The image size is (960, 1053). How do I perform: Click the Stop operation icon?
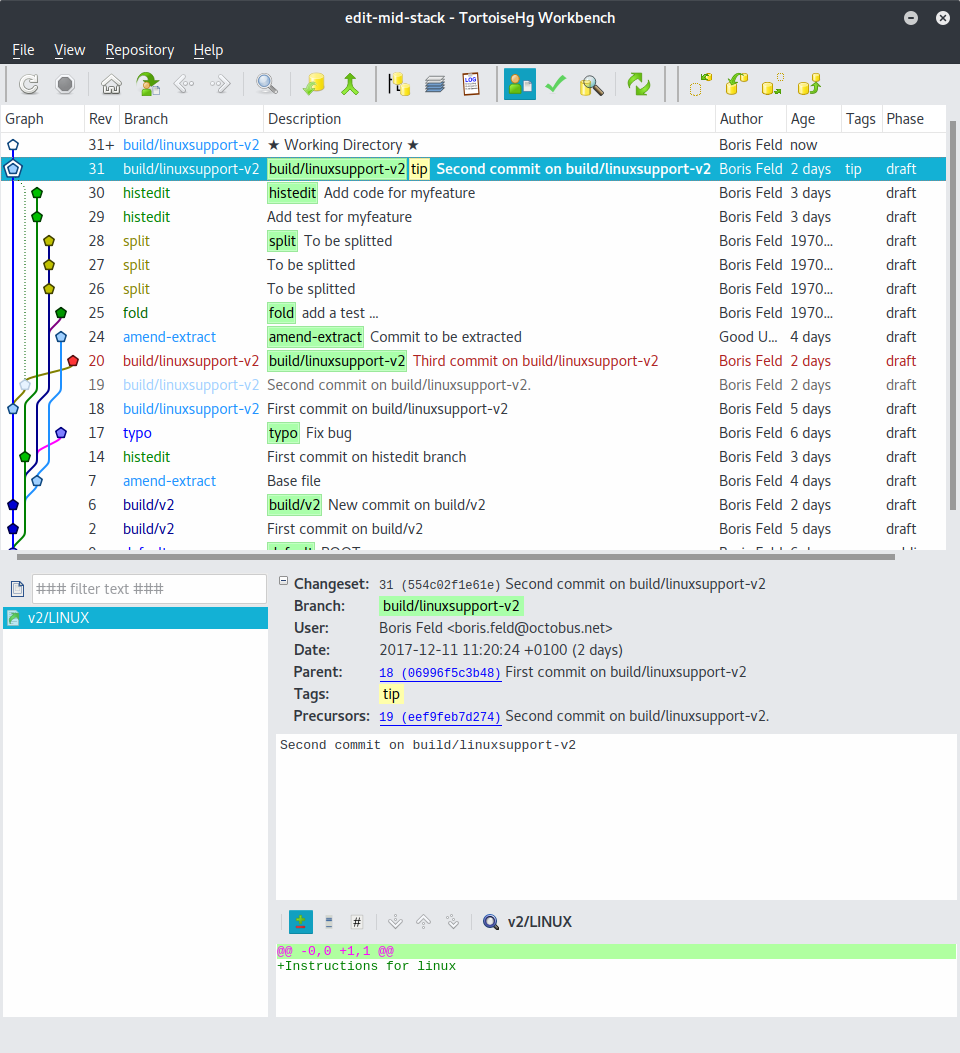point(65,85)
